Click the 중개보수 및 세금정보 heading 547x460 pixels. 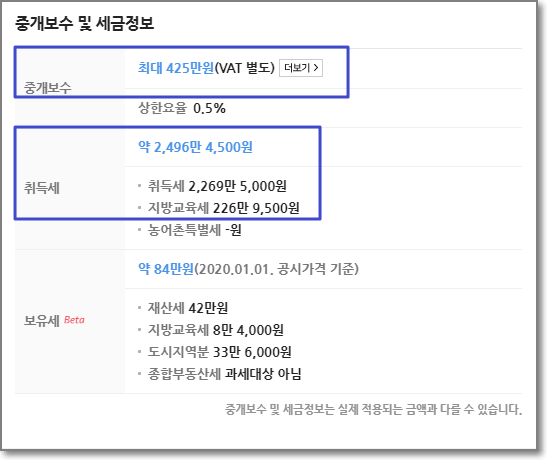(x=84, y=23)
